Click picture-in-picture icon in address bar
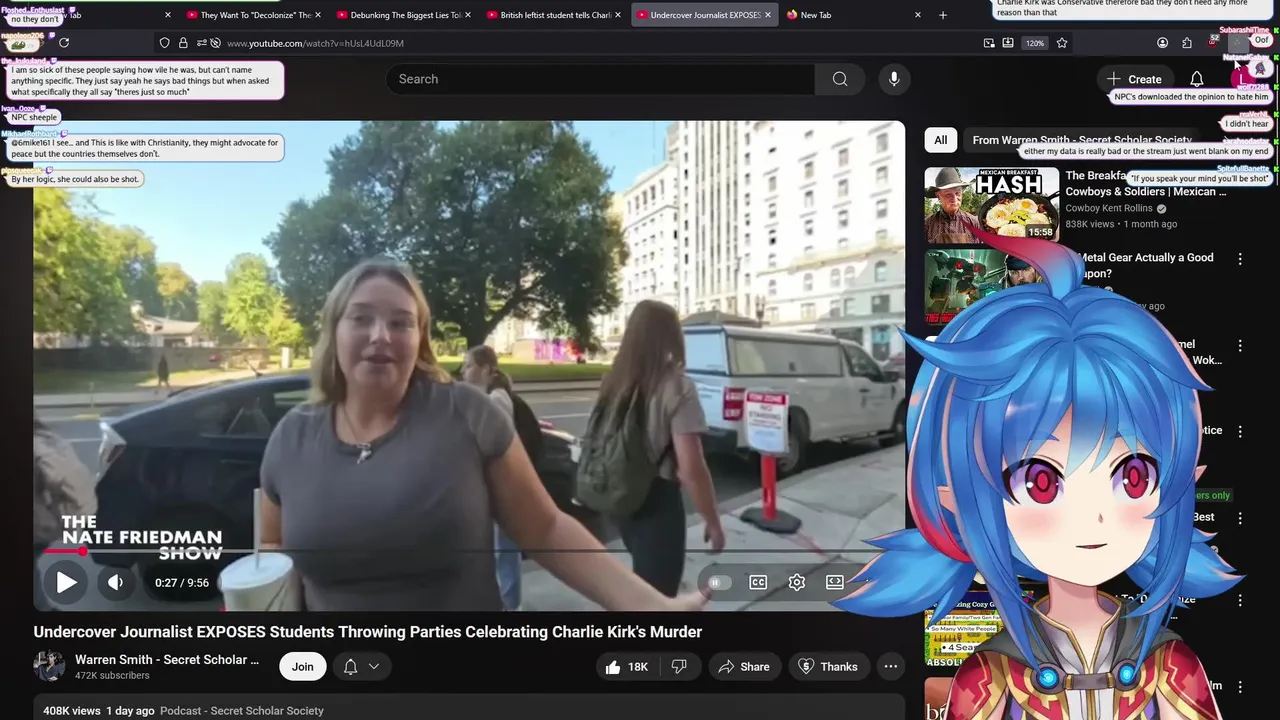The width and height of the screenshot is (1280, 720). [x=989, y=43]
